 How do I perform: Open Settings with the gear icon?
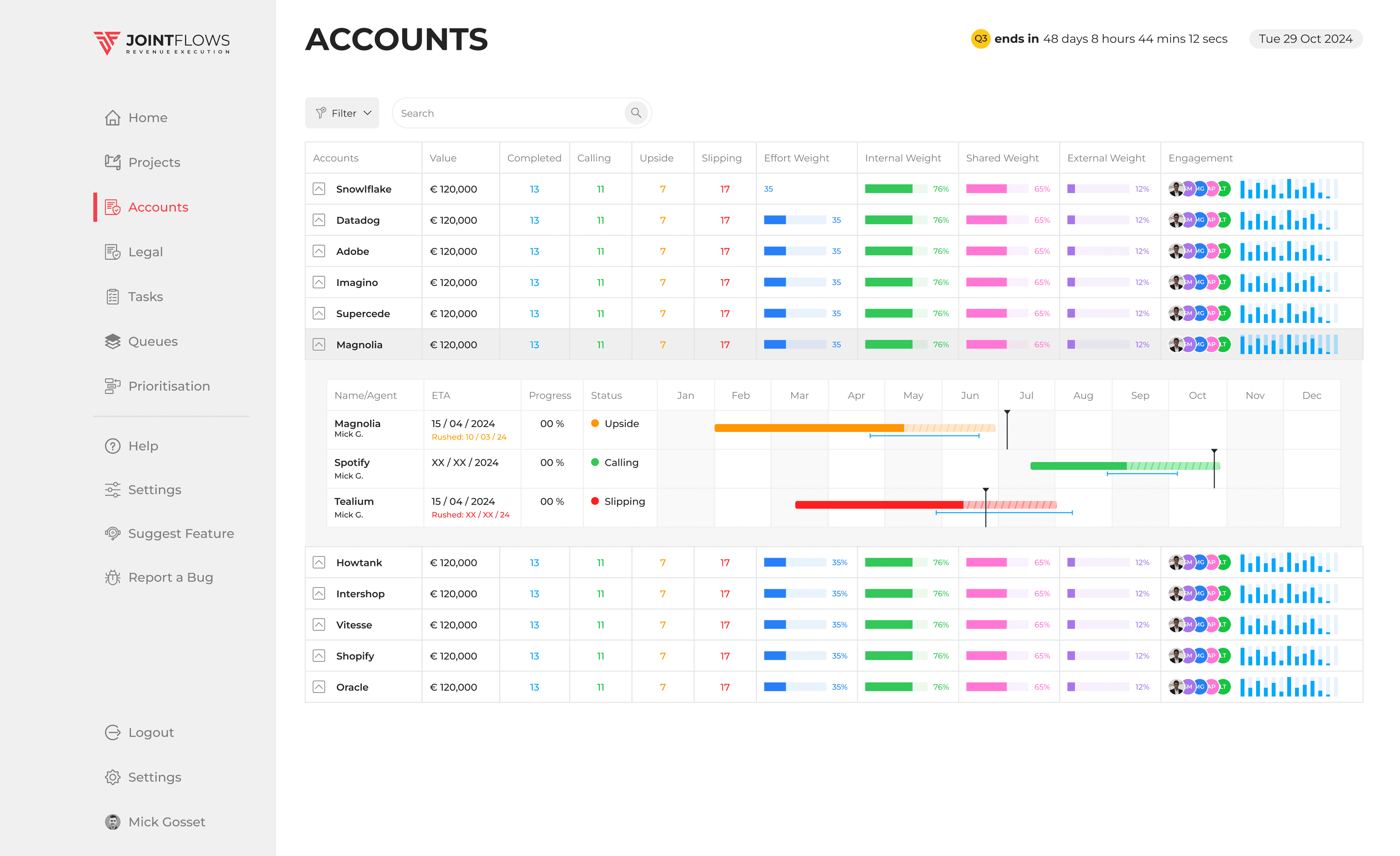(x=112, y=778)
